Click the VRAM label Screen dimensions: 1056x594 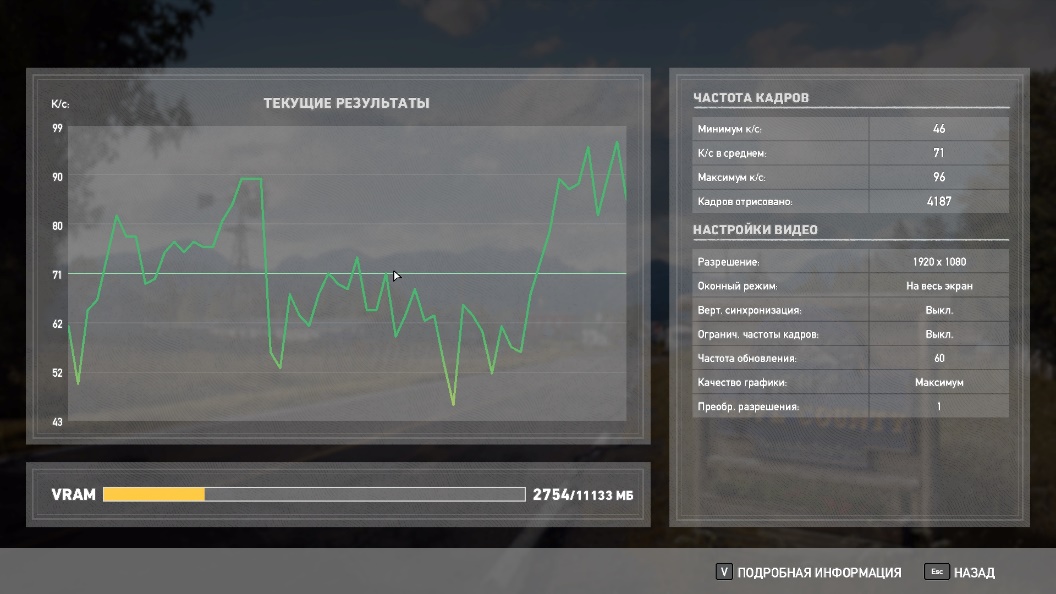[73, 494]
